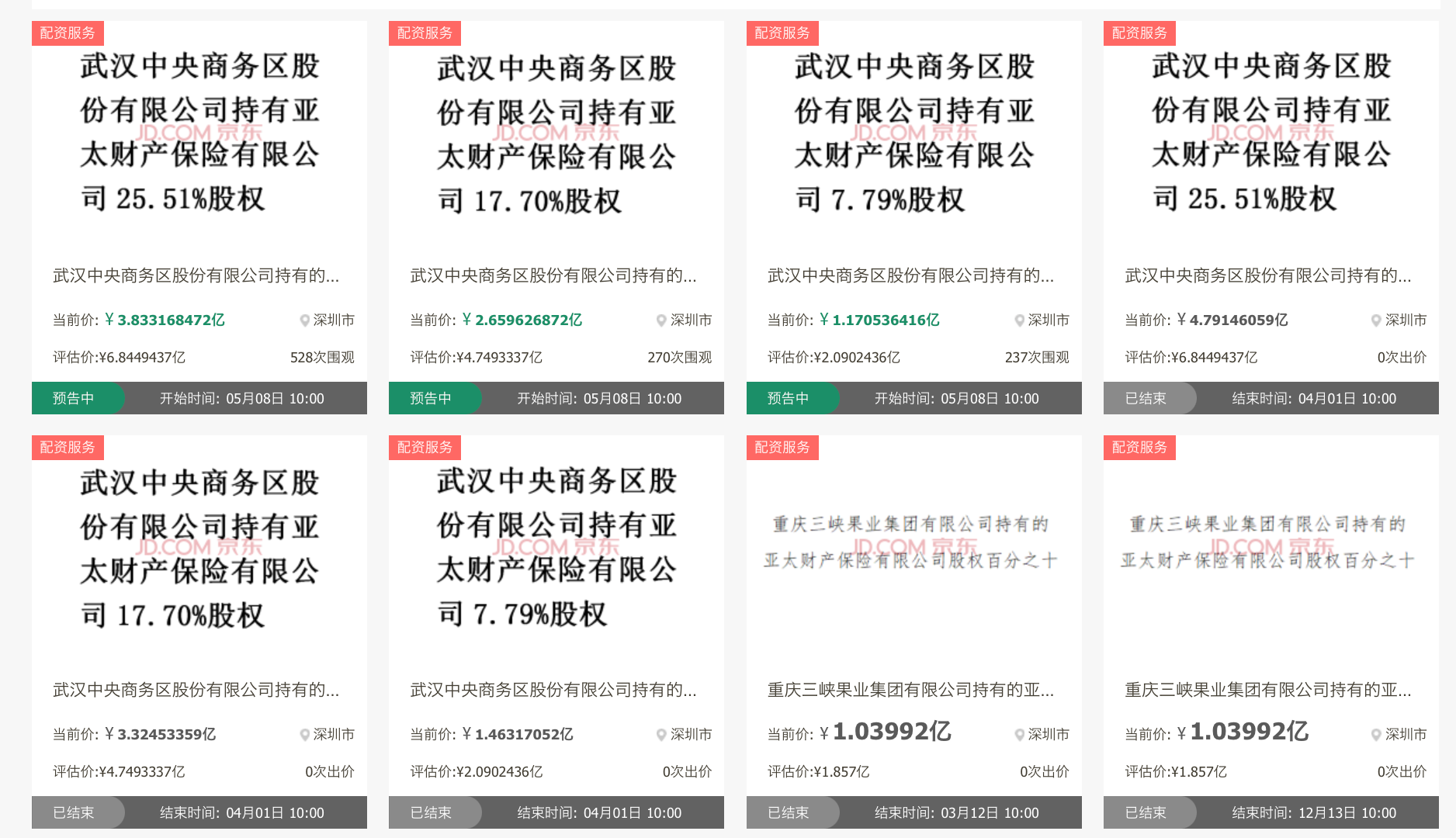Click 配资服务 tag on the 12月13日 card
This screenshot has width=1456, height=838.
[x=1139, y=448]
